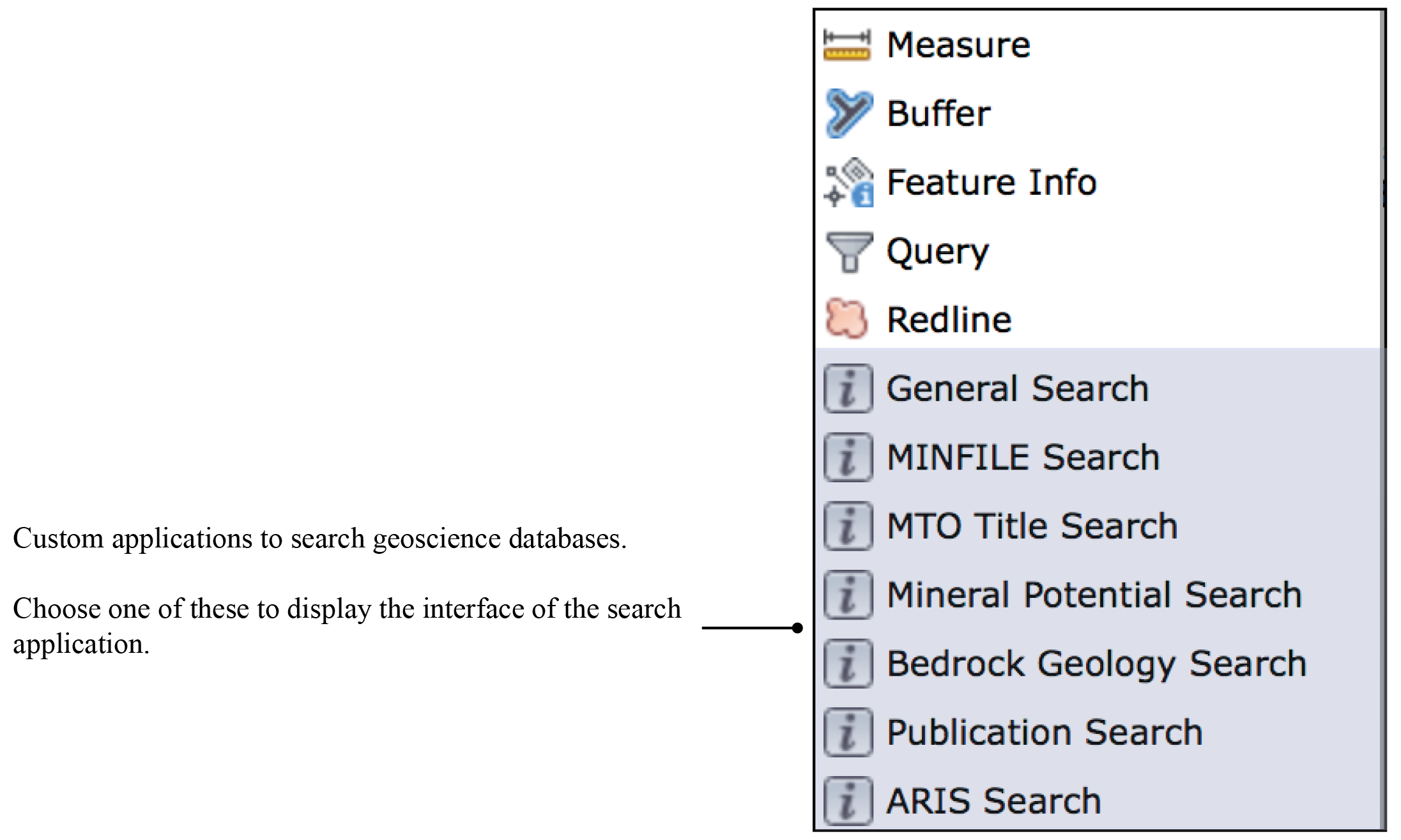Select MINFILE Search menu entry
Viewport: 1401px width, 840px height.
(x=1023, y=457)
